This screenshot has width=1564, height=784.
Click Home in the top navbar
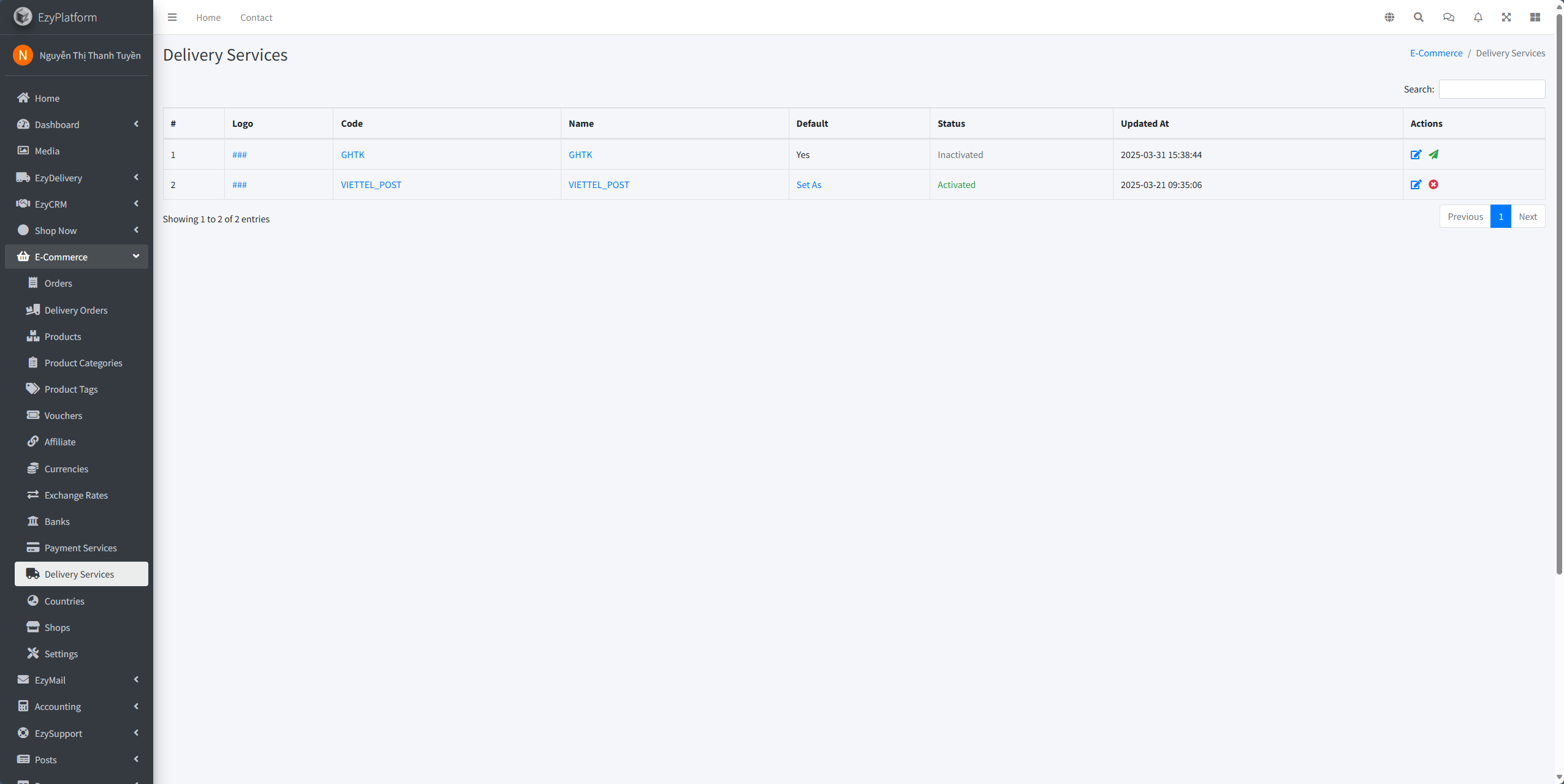point(208,17)
